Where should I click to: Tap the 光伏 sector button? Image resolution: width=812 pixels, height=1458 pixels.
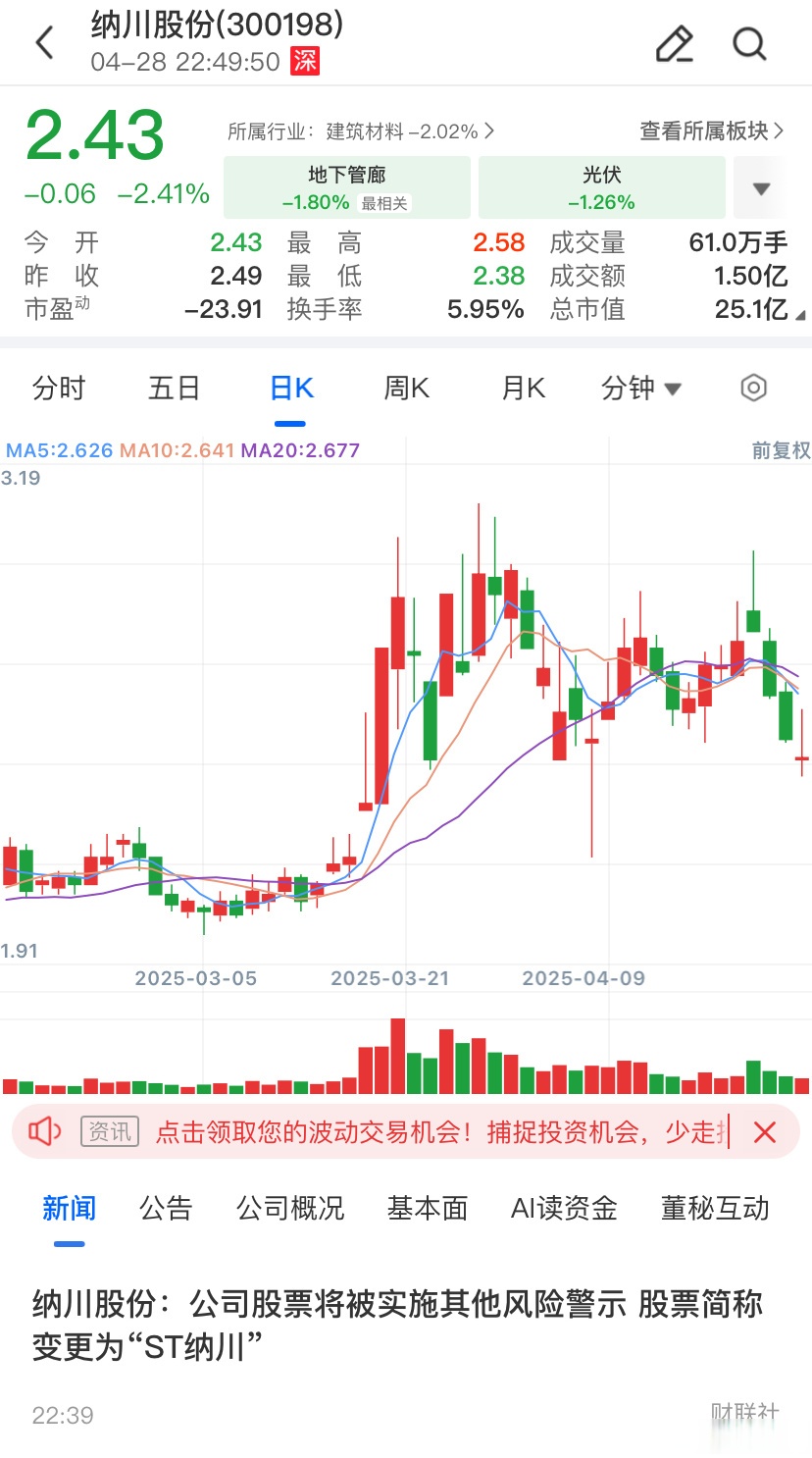pyautogui.click(x=601, y=187)
